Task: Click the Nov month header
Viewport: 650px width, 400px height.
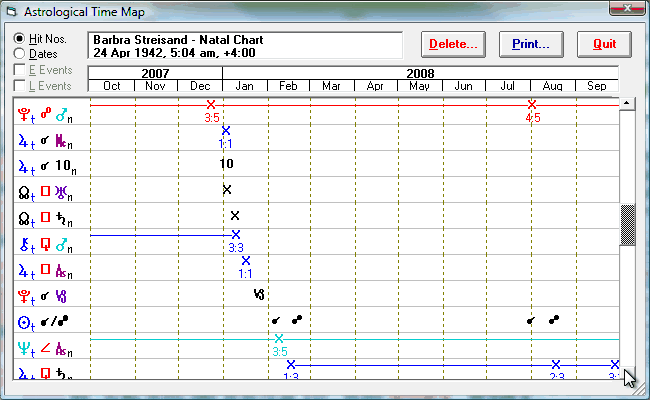Action: coord(155,86)
